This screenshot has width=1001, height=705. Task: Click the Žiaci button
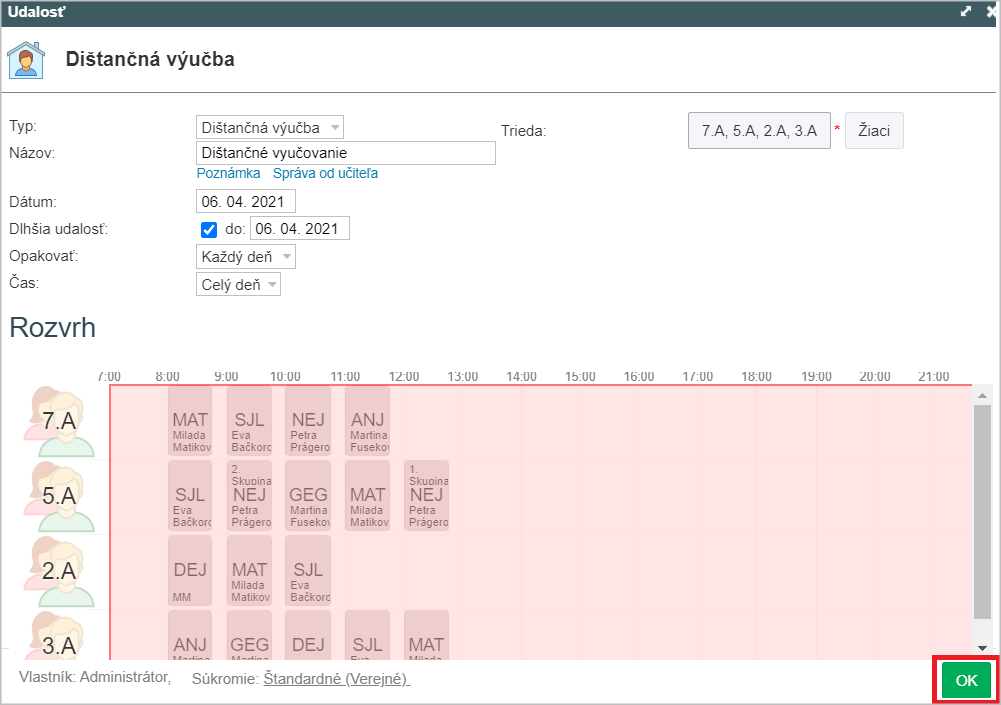[874, 131]
